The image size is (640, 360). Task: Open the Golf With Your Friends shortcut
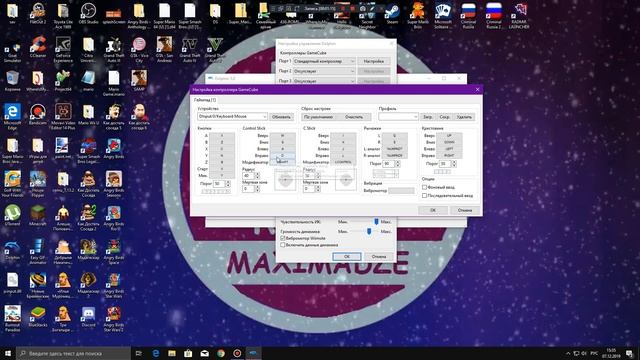tap(12, 184)
